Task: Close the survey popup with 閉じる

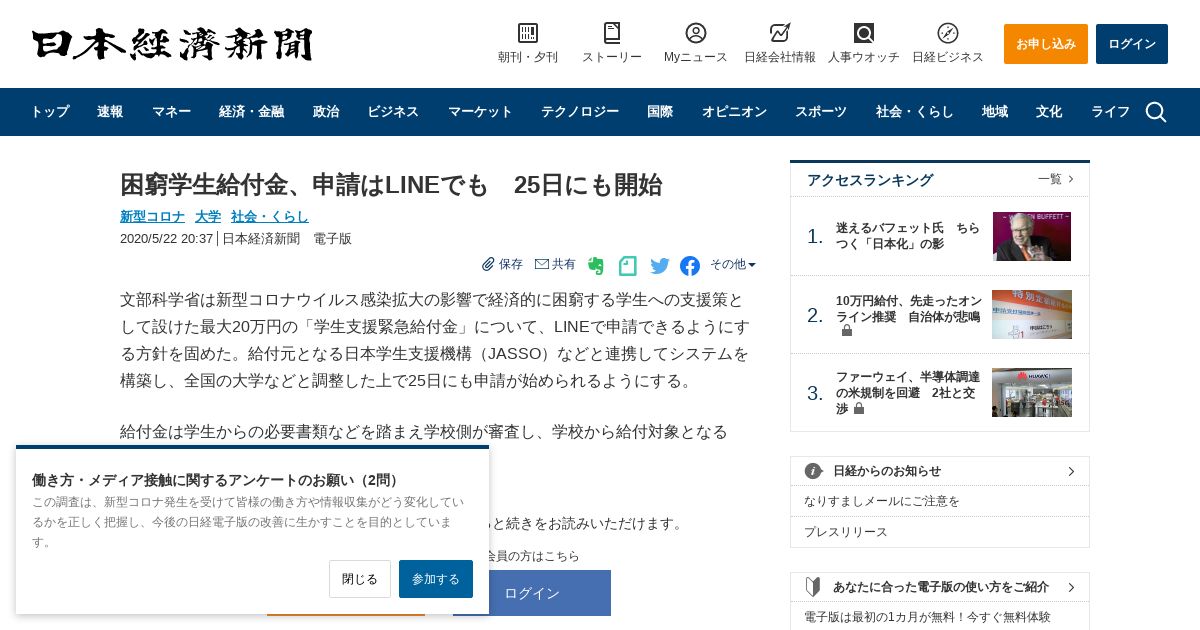Action: pyautogui.click(x=360, y=579)
